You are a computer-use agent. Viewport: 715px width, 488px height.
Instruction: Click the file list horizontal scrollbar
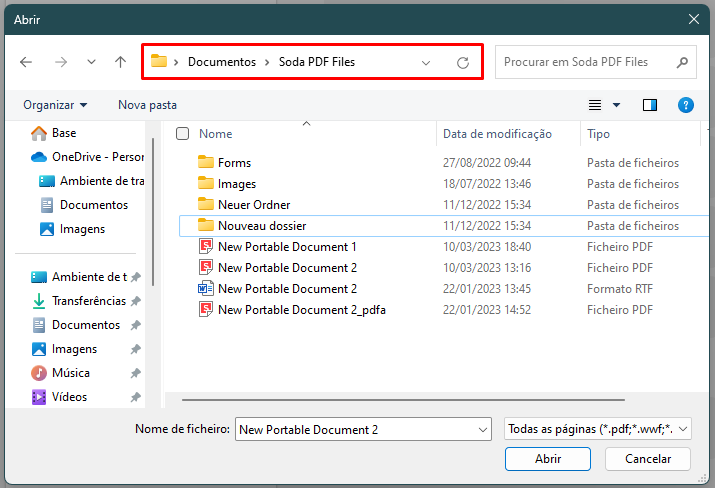403,400
